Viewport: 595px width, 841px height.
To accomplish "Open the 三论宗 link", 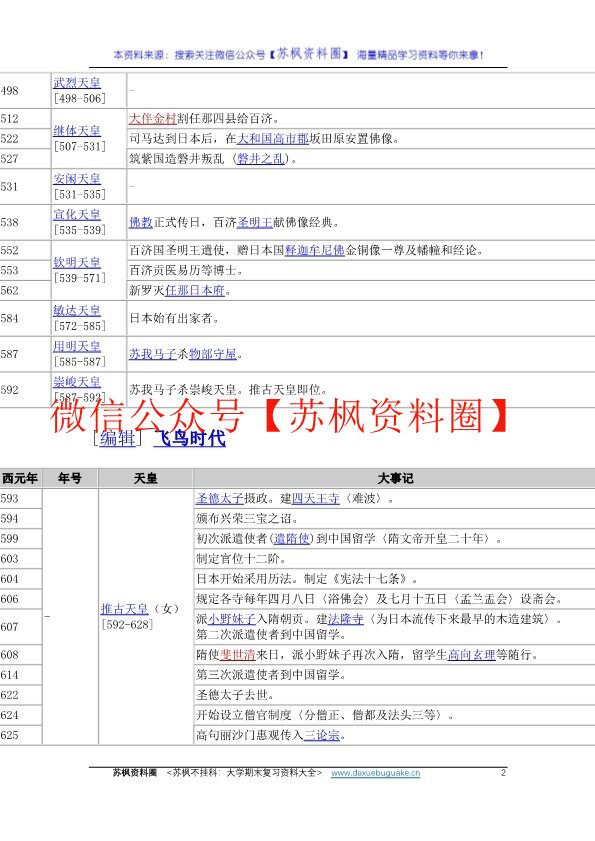I will 322,735.
